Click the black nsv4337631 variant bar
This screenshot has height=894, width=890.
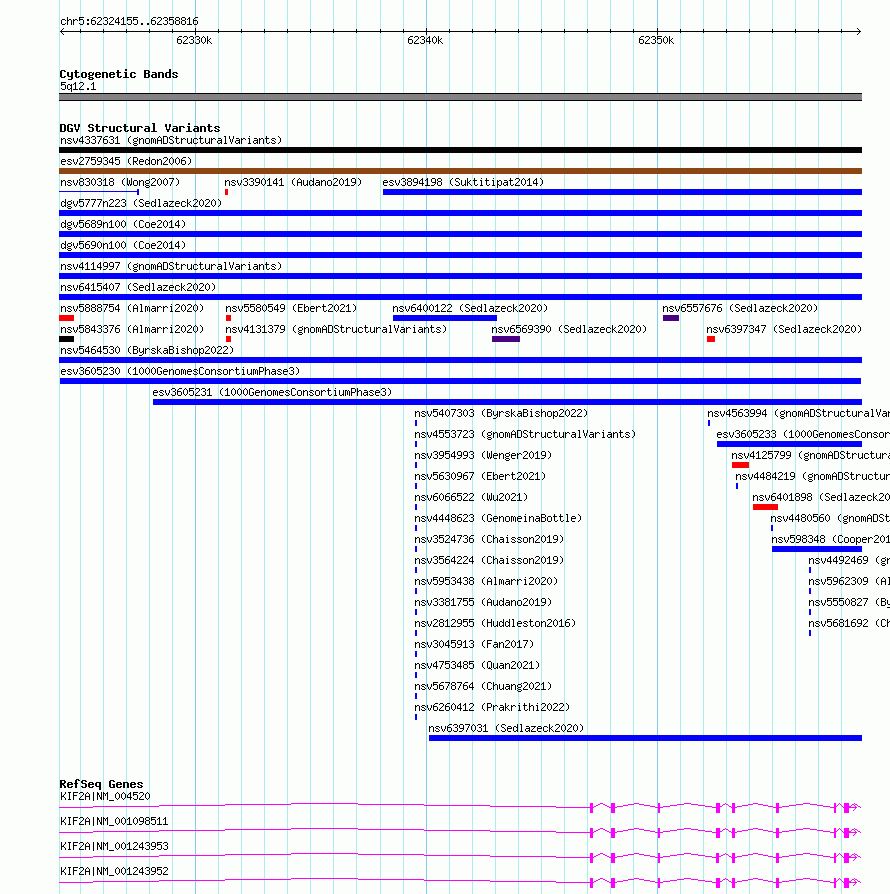461,151
